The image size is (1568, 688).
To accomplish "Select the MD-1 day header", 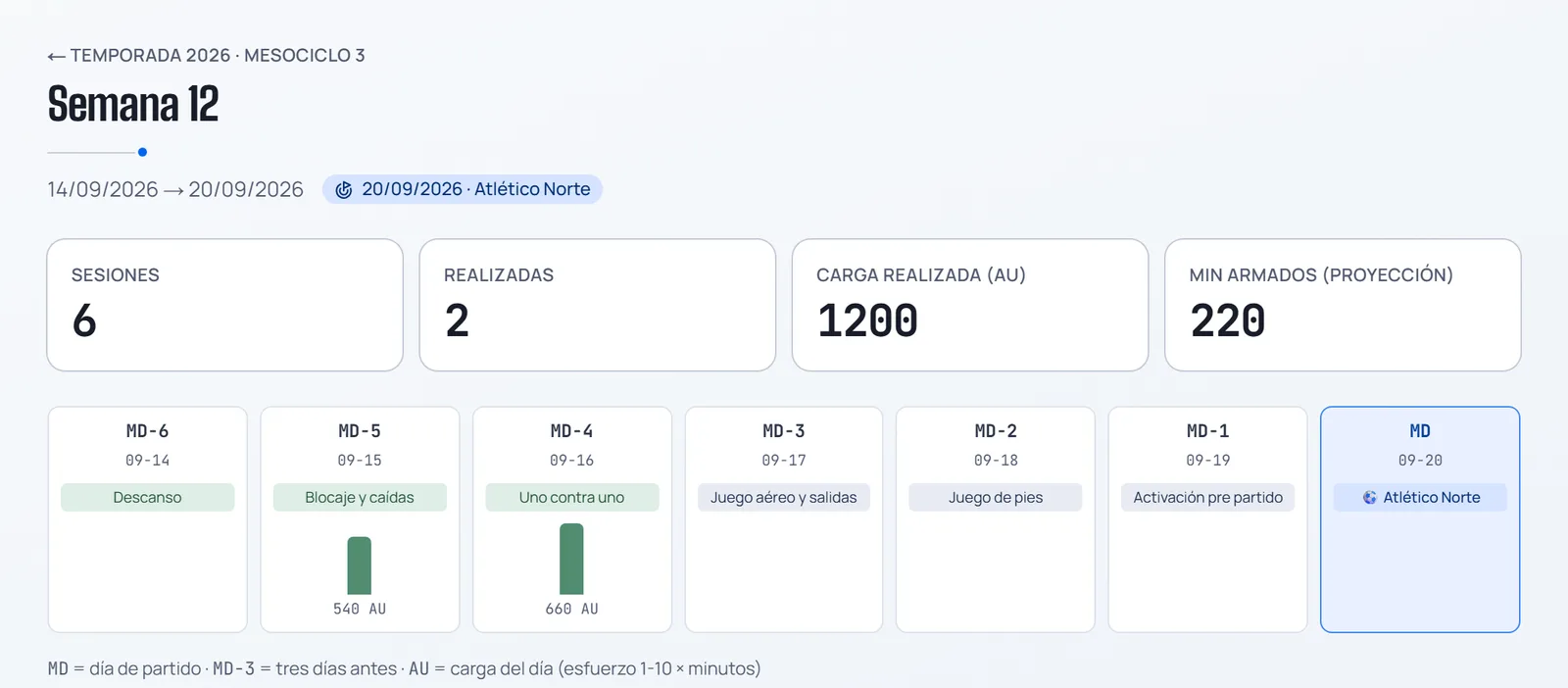I will (1208, 431).
